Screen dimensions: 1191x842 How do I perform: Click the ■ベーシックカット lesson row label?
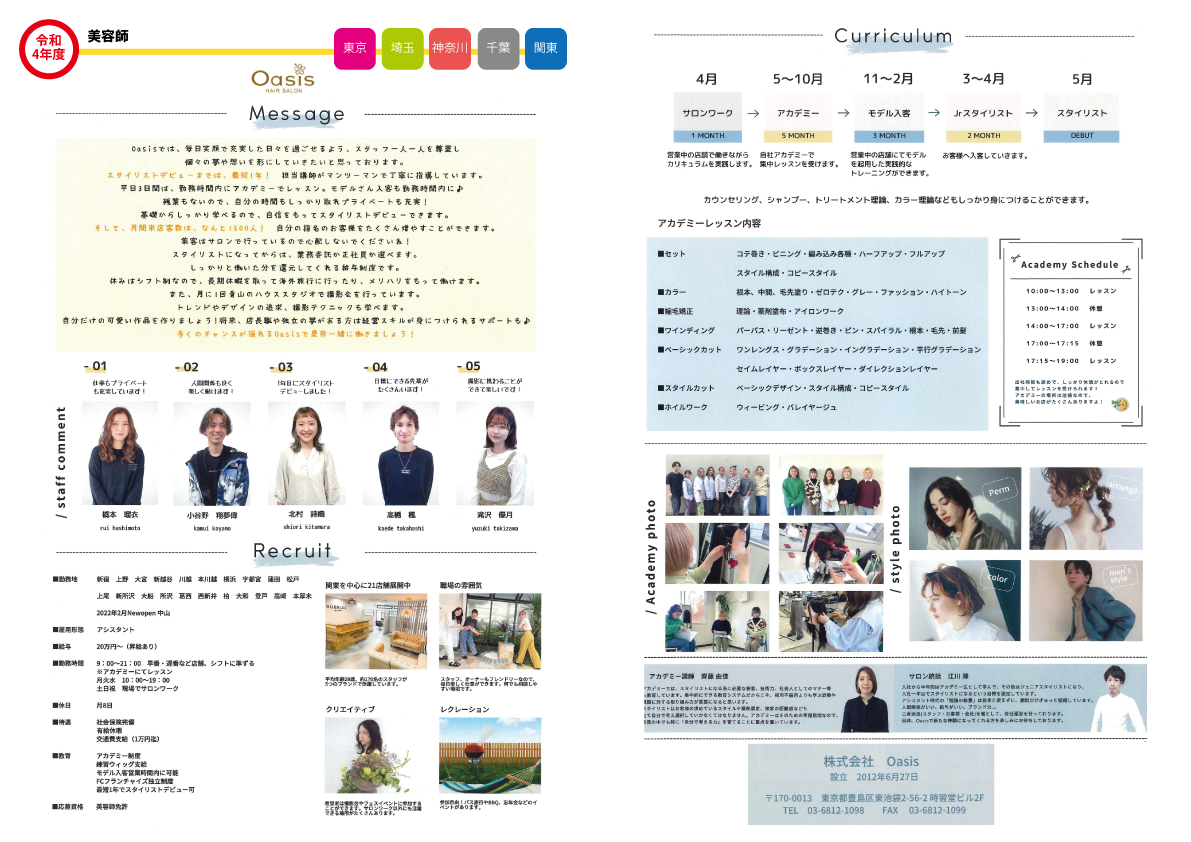(689, 350)
